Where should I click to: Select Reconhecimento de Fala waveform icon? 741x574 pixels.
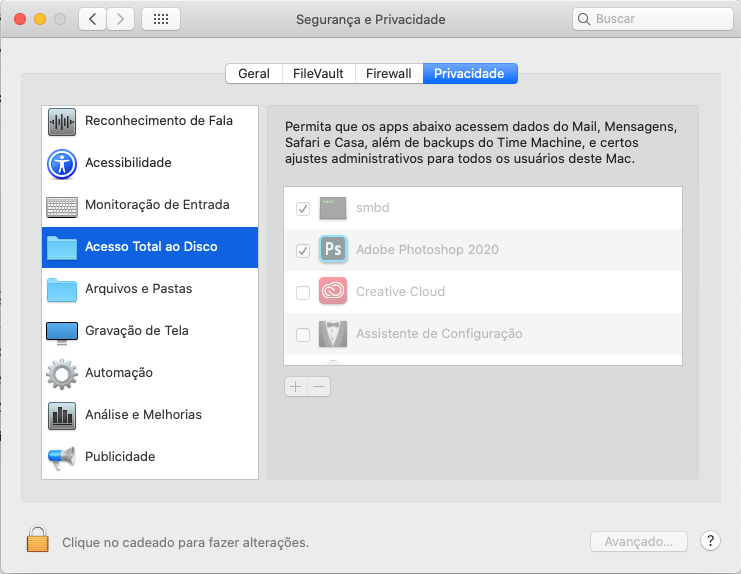pyautogui.click(x=62, y=121)
